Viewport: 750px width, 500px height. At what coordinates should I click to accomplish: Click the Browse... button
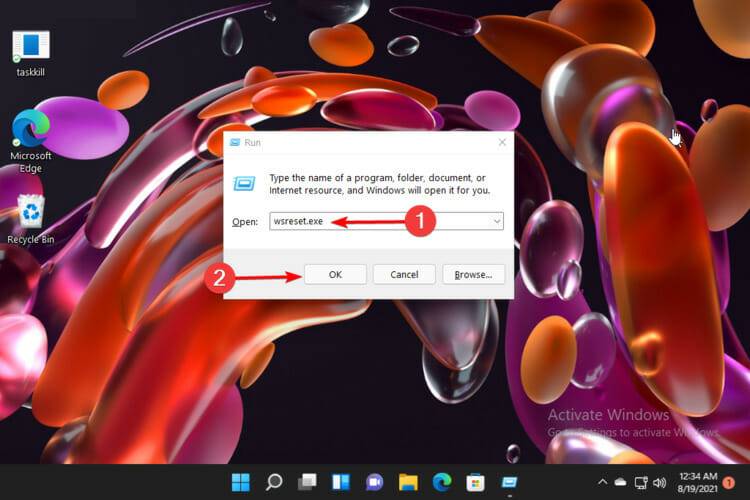[474, 274]
